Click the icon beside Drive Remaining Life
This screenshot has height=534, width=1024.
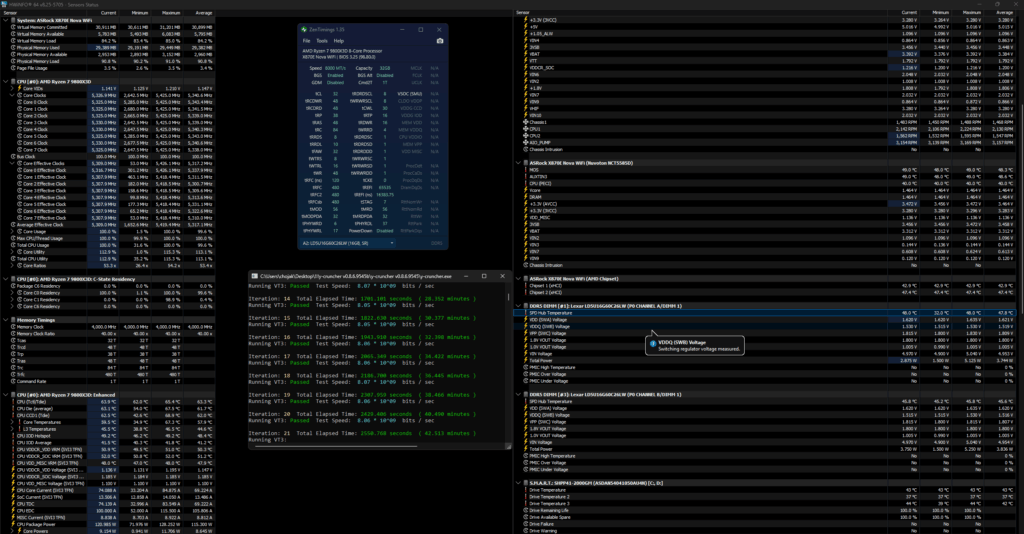tap(526, 510)
